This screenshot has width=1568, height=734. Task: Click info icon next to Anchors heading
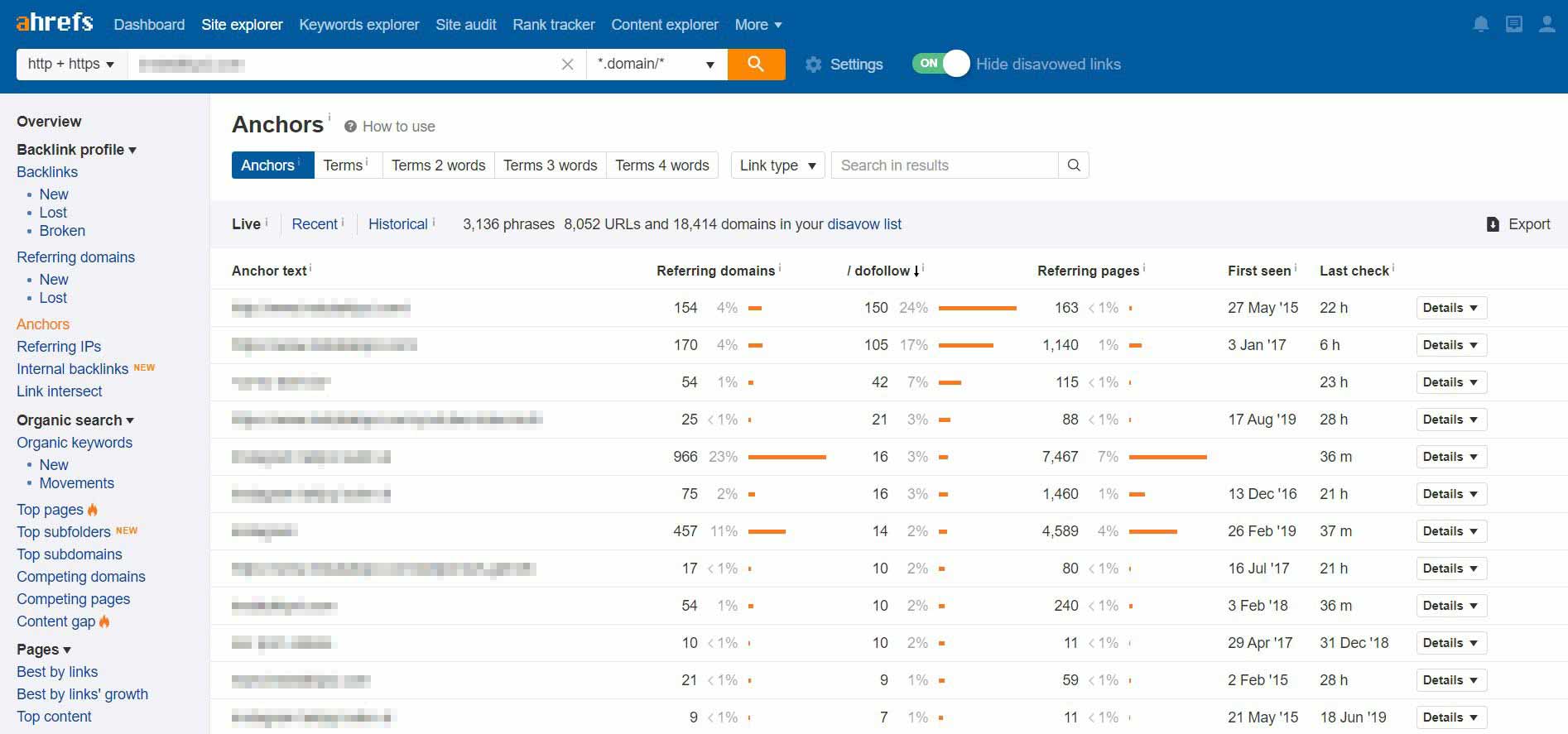329,116
